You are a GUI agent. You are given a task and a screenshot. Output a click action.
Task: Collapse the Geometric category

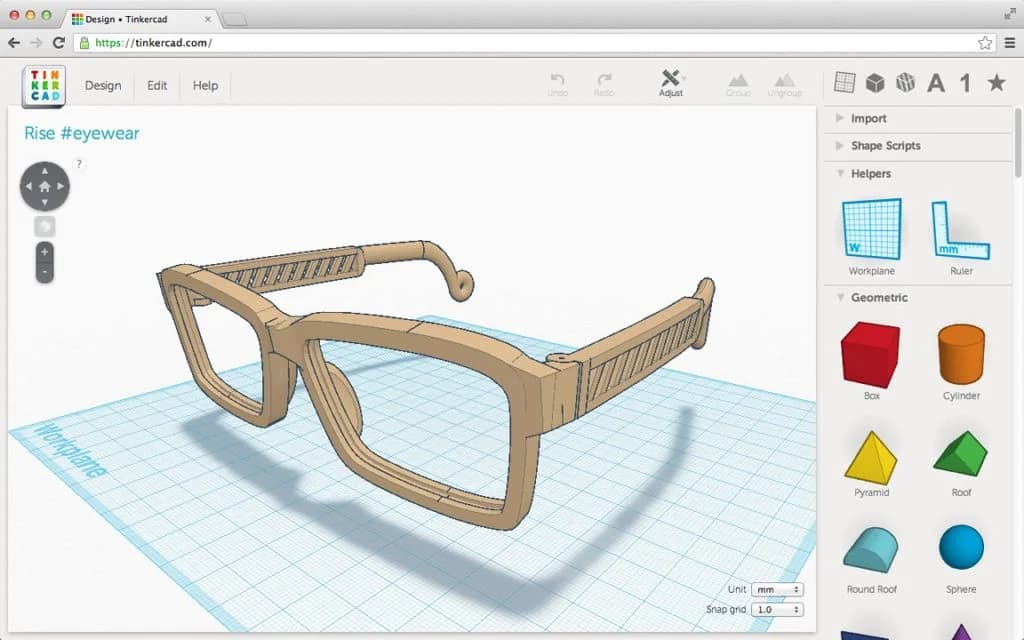(x=874, y=297)
